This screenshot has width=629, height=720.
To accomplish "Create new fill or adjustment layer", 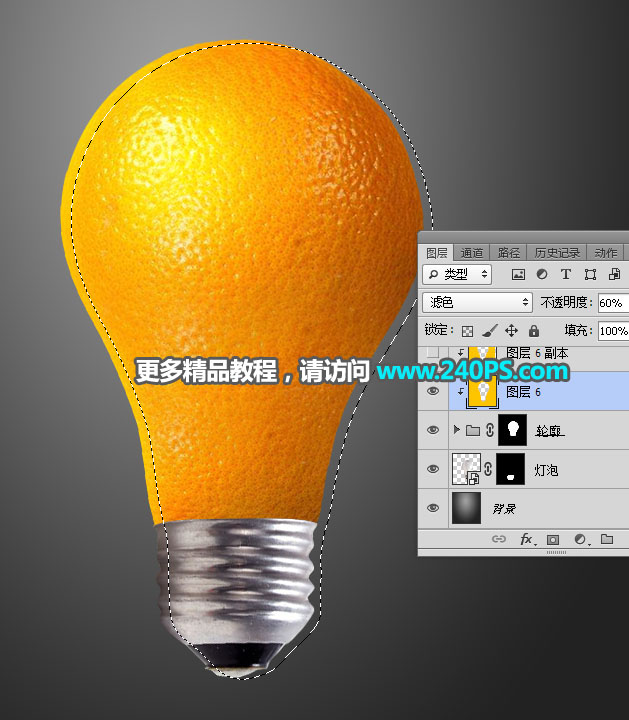I will tap(580, 540).
